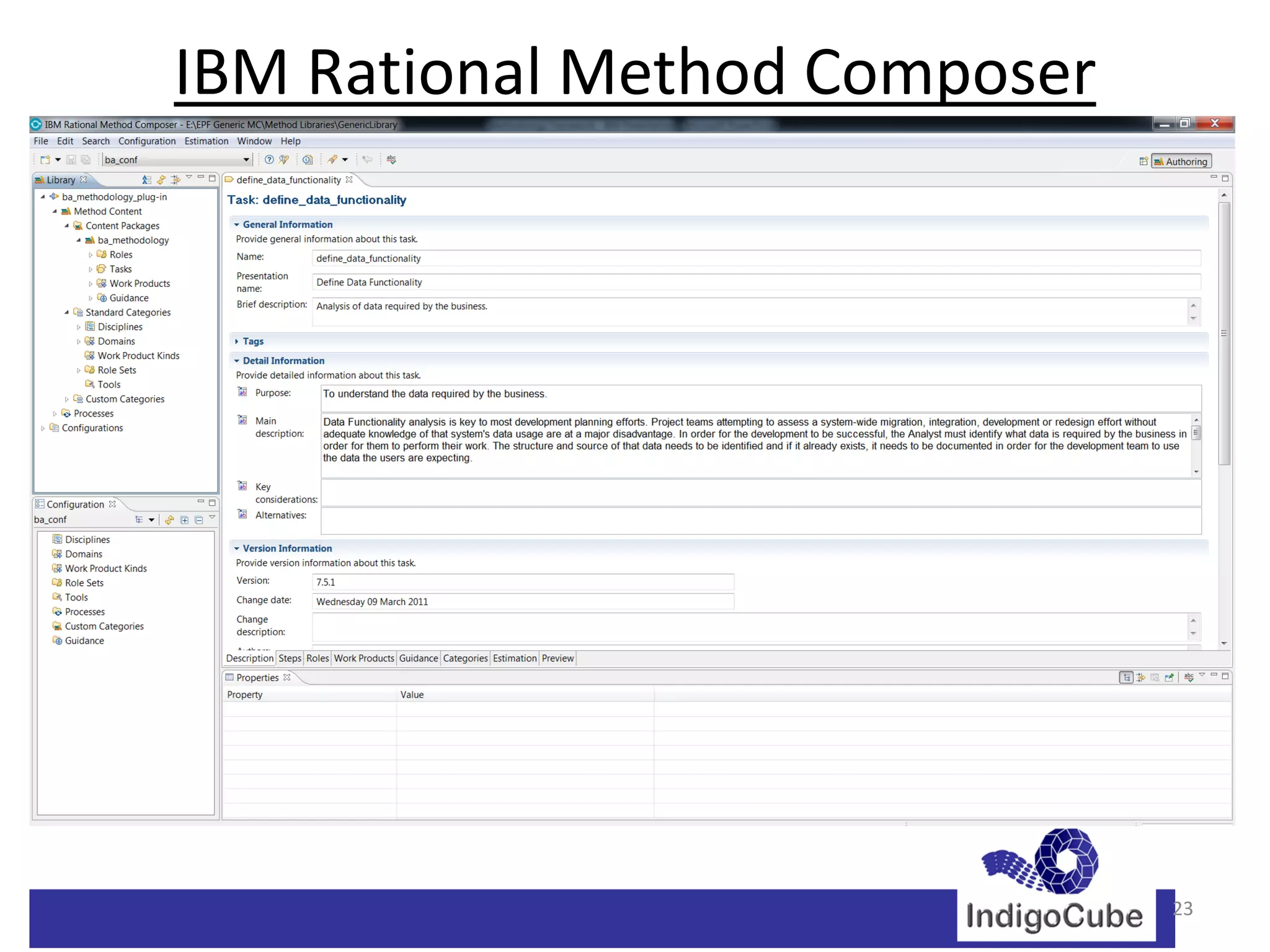Close the Properties view tab
The width and height of the screenshot is (1270, 952).
pyautogui.click(x=286, y=677)
